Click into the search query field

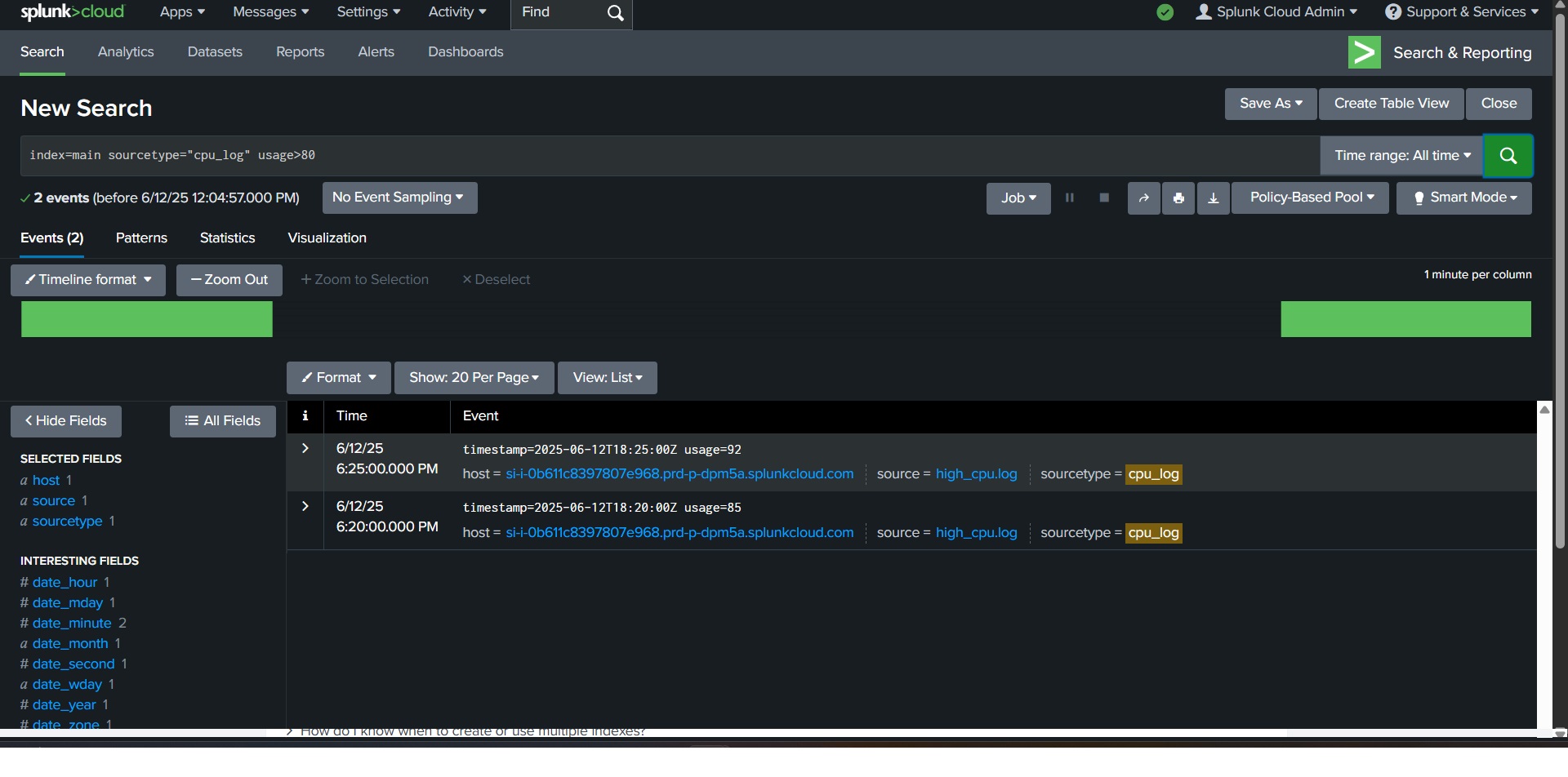670,156
